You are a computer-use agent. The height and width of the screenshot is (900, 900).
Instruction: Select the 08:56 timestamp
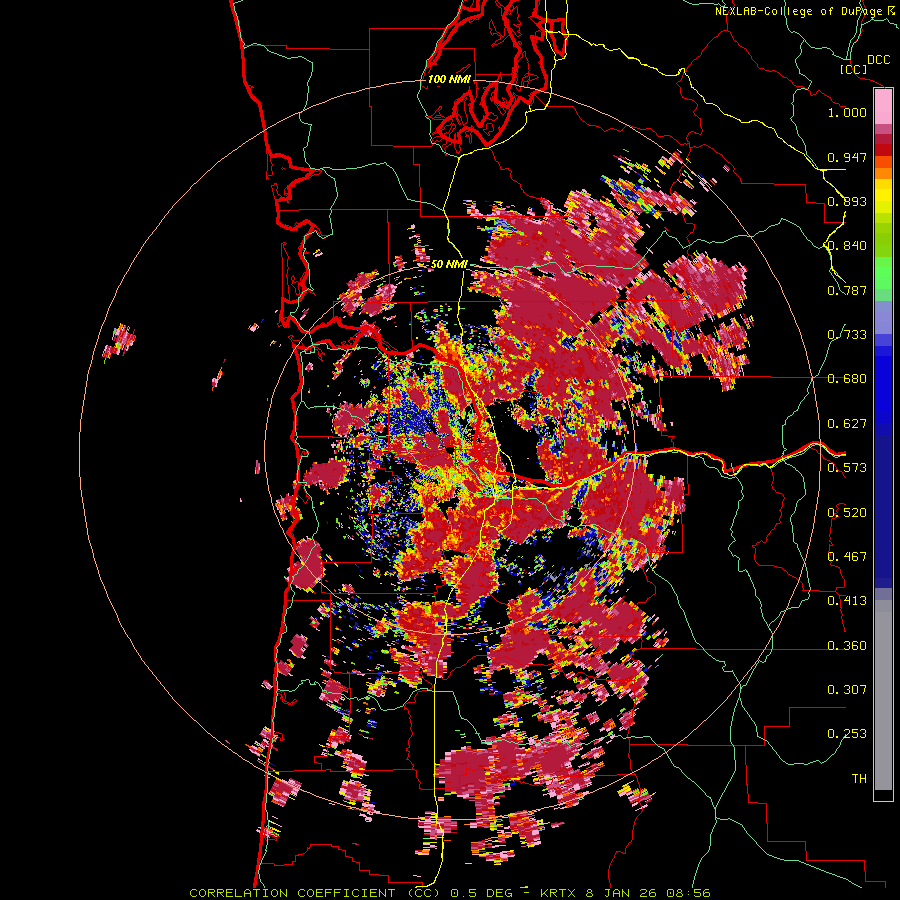click(x=688, y=893)
